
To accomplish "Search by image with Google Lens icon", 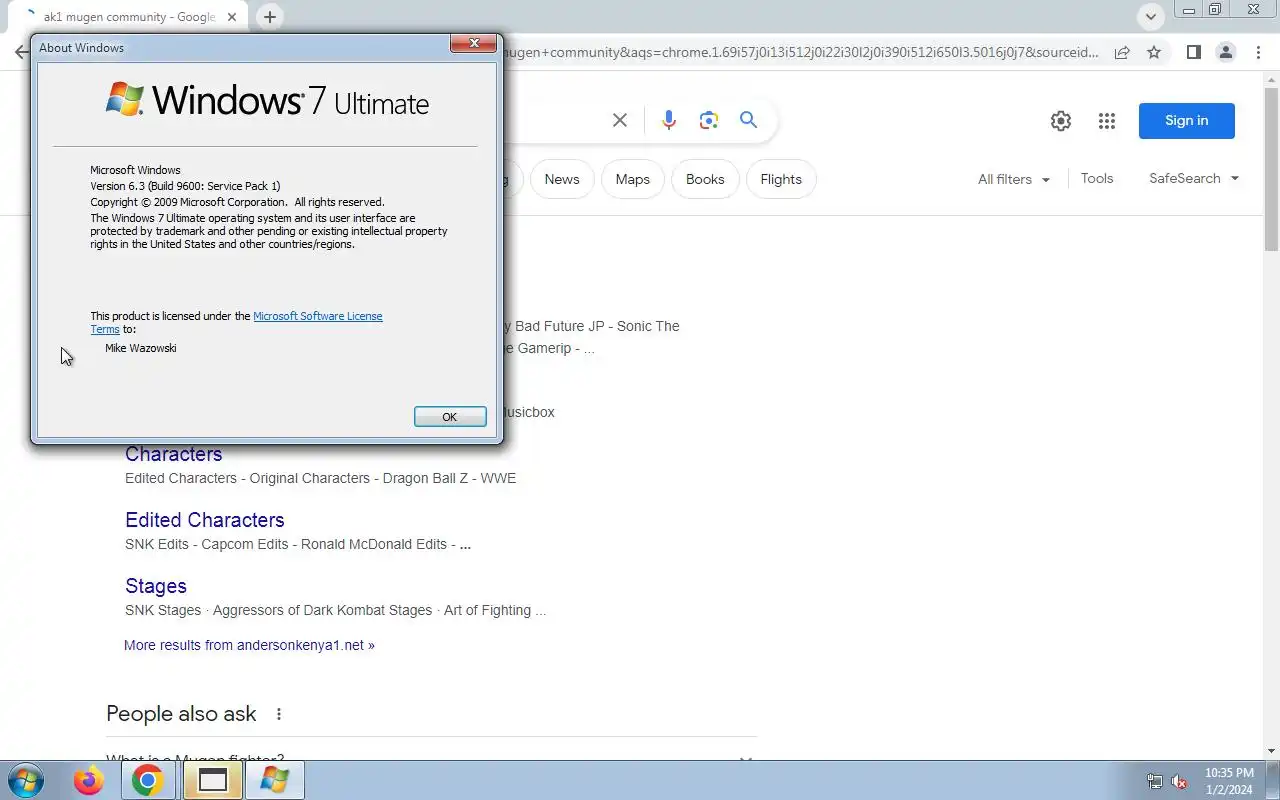I will coord(709,120).
